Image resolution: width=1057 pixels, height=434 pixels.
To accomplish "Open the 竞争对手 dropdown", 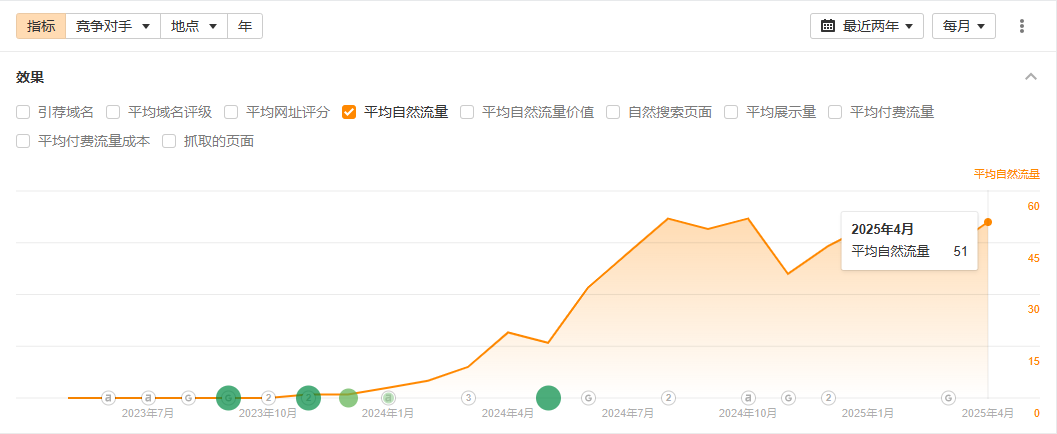I will pyautogui.click(x=113, y=26).
